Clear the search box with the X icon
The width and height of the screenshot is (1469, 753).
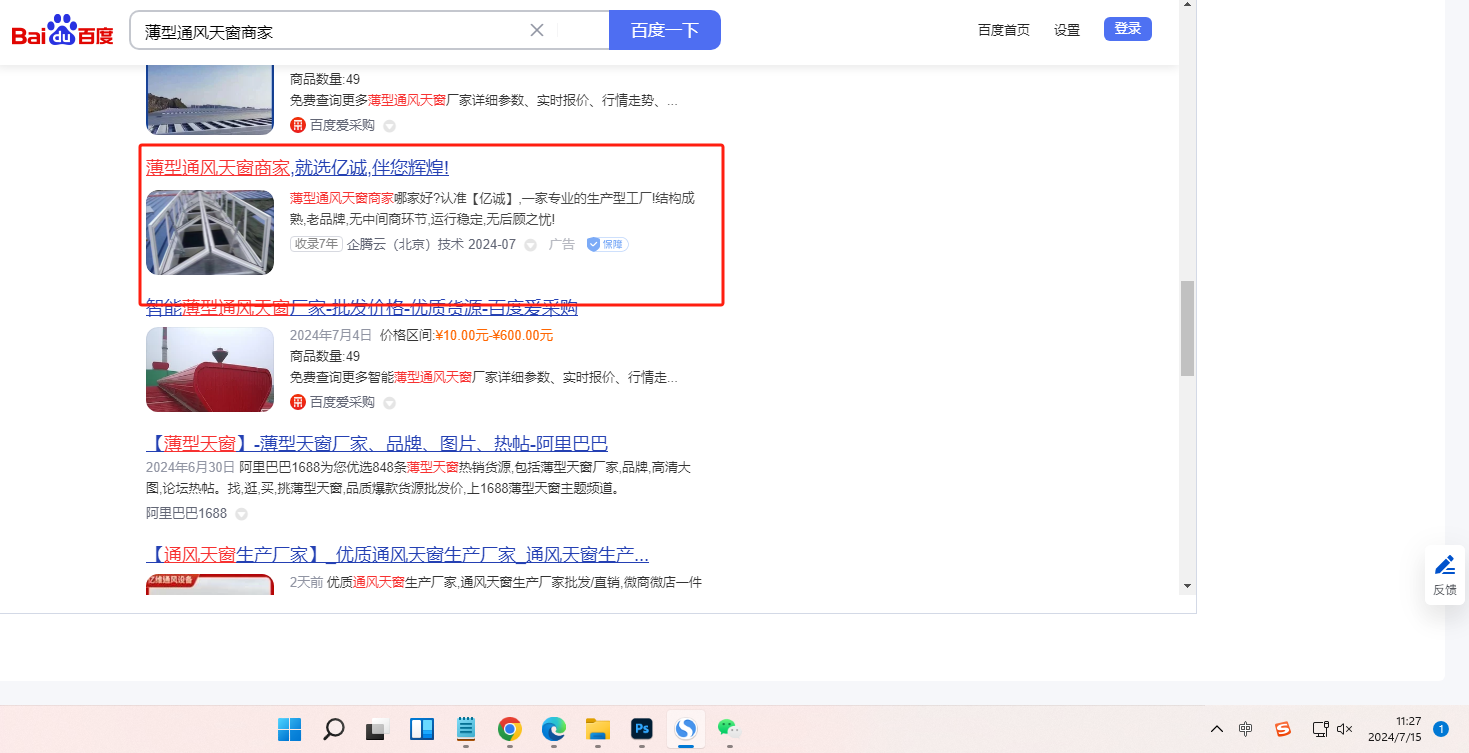(537, 30)
